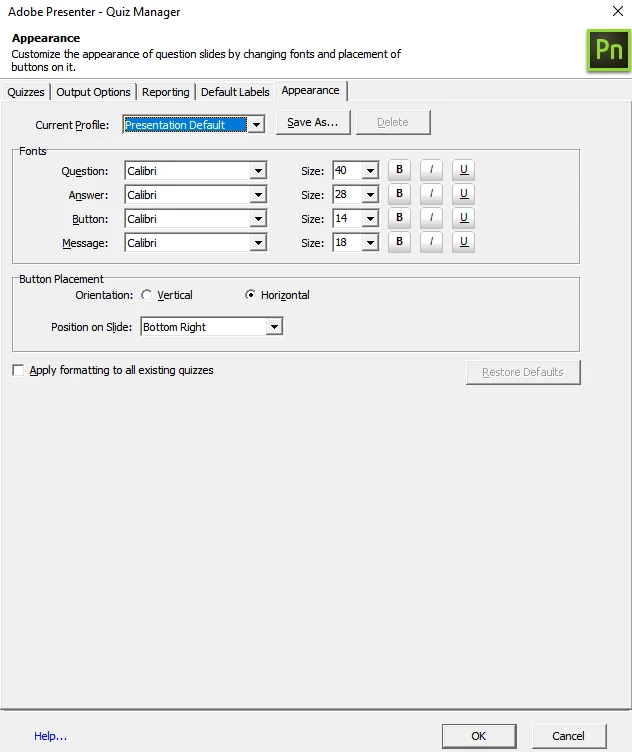Screen dimensions: 632x752
Task: Click the Delete profile button
Action: point(393,122)
